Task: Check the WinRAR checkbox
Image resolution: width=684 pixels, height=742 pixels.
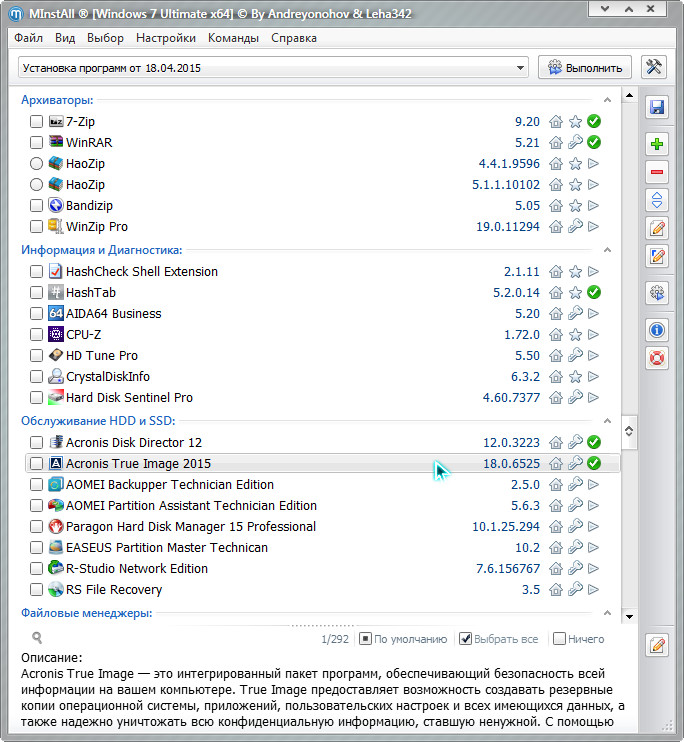Action: 36,142
